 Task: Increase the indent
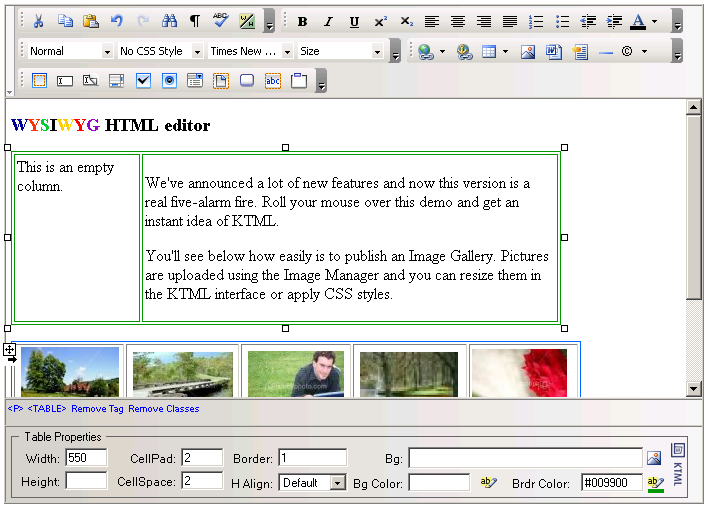click(615, 22)
